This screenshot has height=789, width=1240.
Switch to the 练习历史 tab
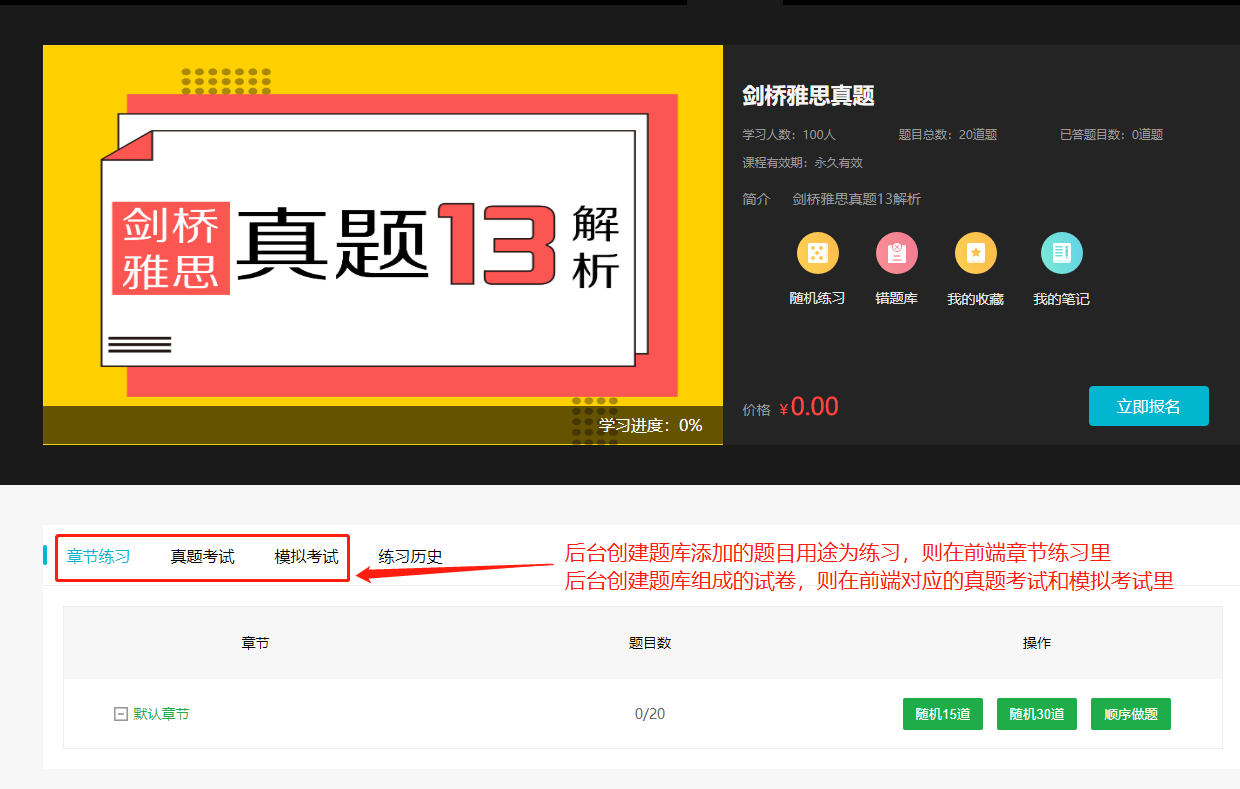pyautogui.click(x=410, y=556)
